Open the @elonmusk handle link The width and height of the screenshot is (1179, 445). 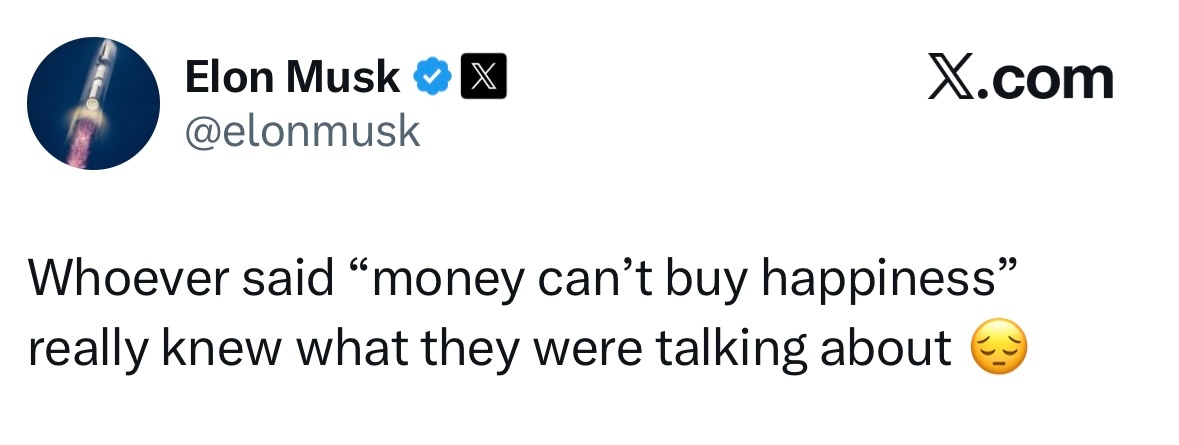[302, 131]
